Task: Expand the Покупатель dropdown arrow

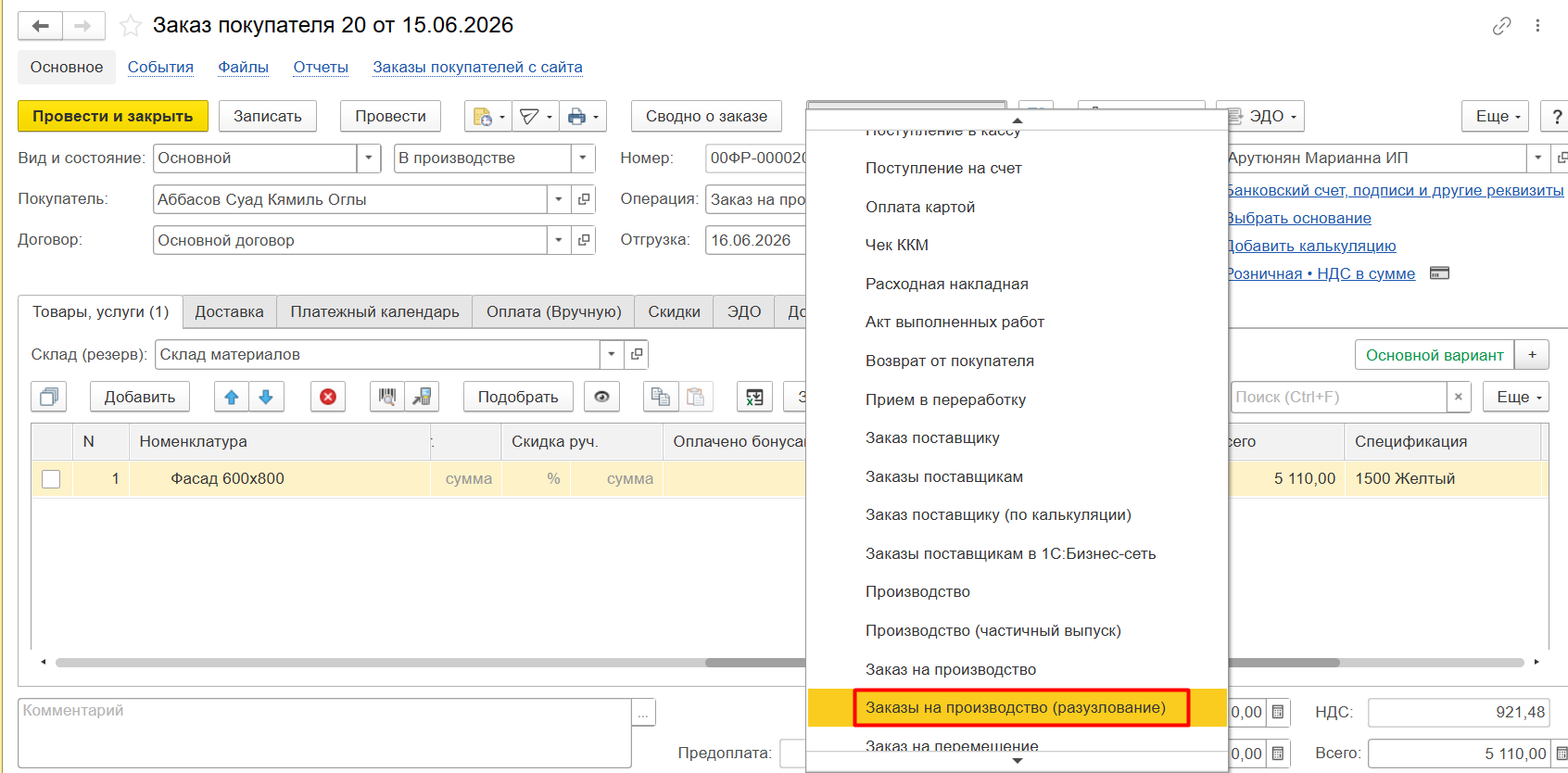Action: (x=559, y=199)
